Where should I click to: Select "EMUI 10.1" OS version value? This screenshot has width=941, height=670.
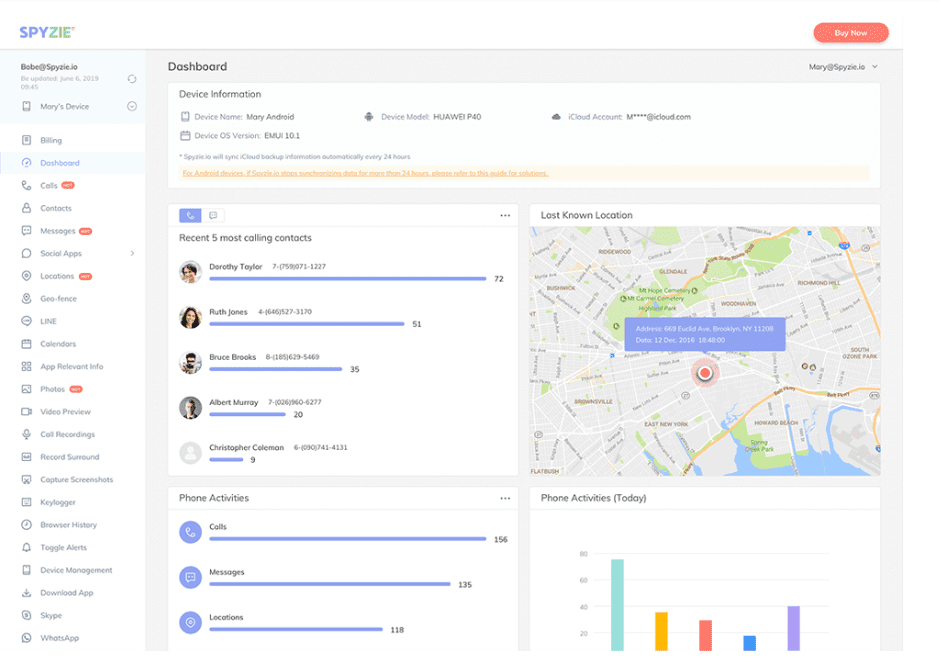(282, 136)
